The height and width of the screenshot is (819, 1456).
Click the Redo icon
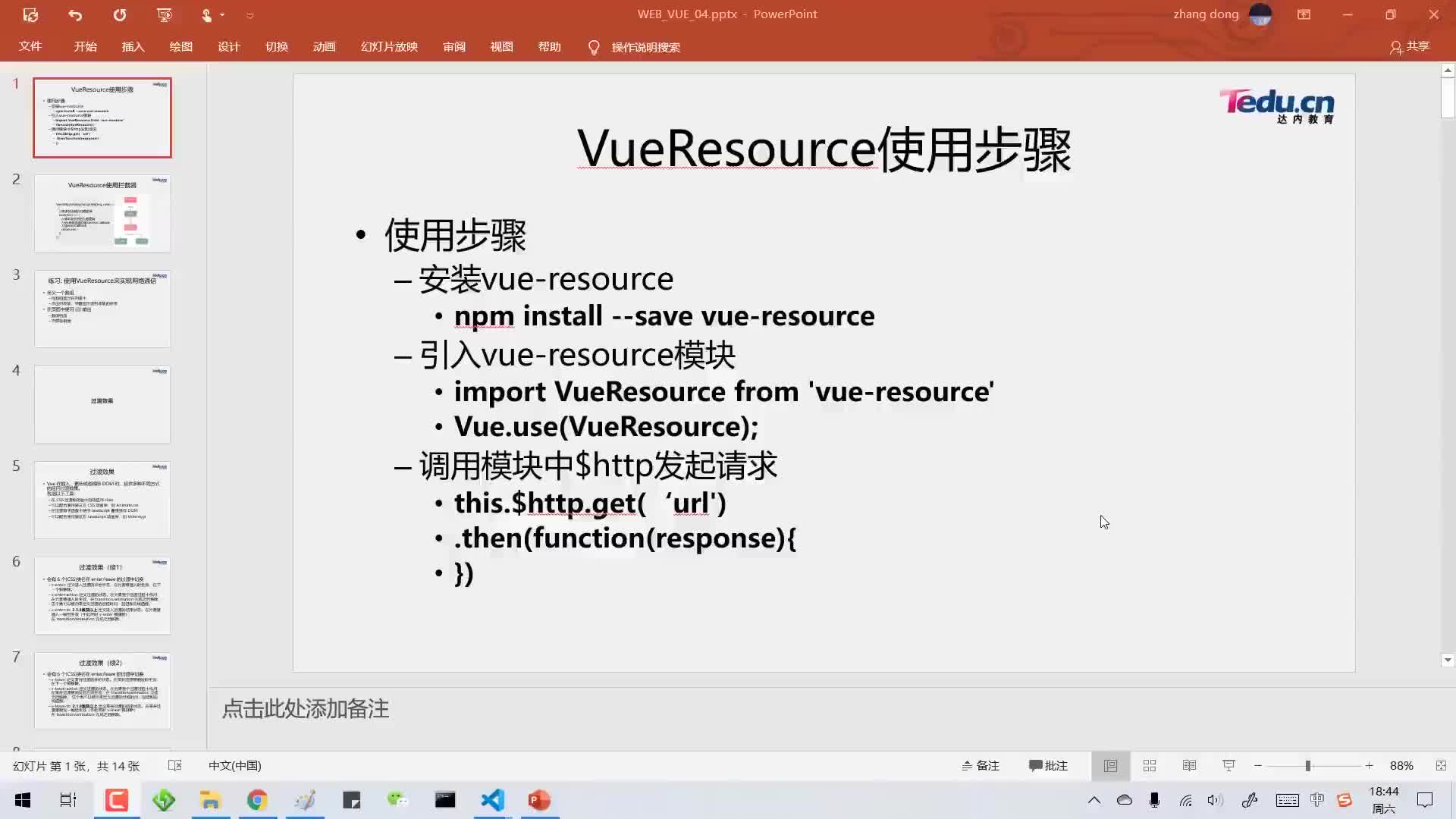coord(119,15)
